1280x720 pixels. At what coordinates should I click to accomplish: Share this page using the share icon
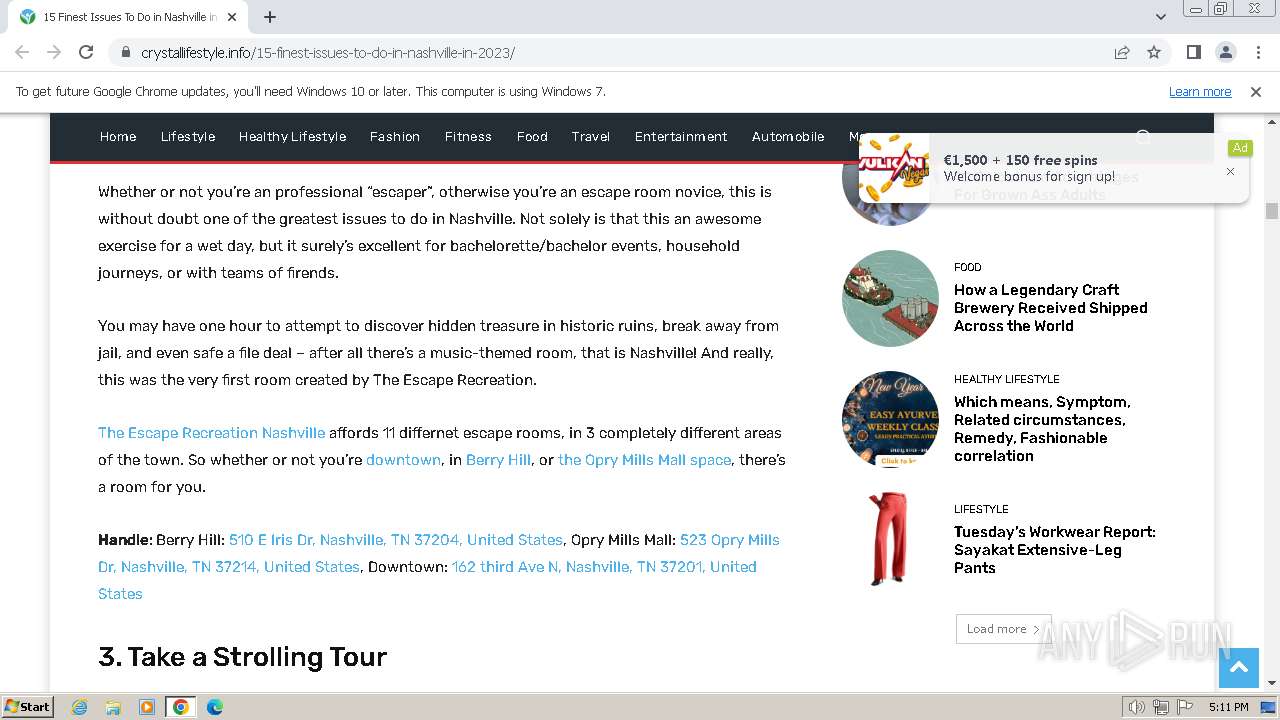1122,52
